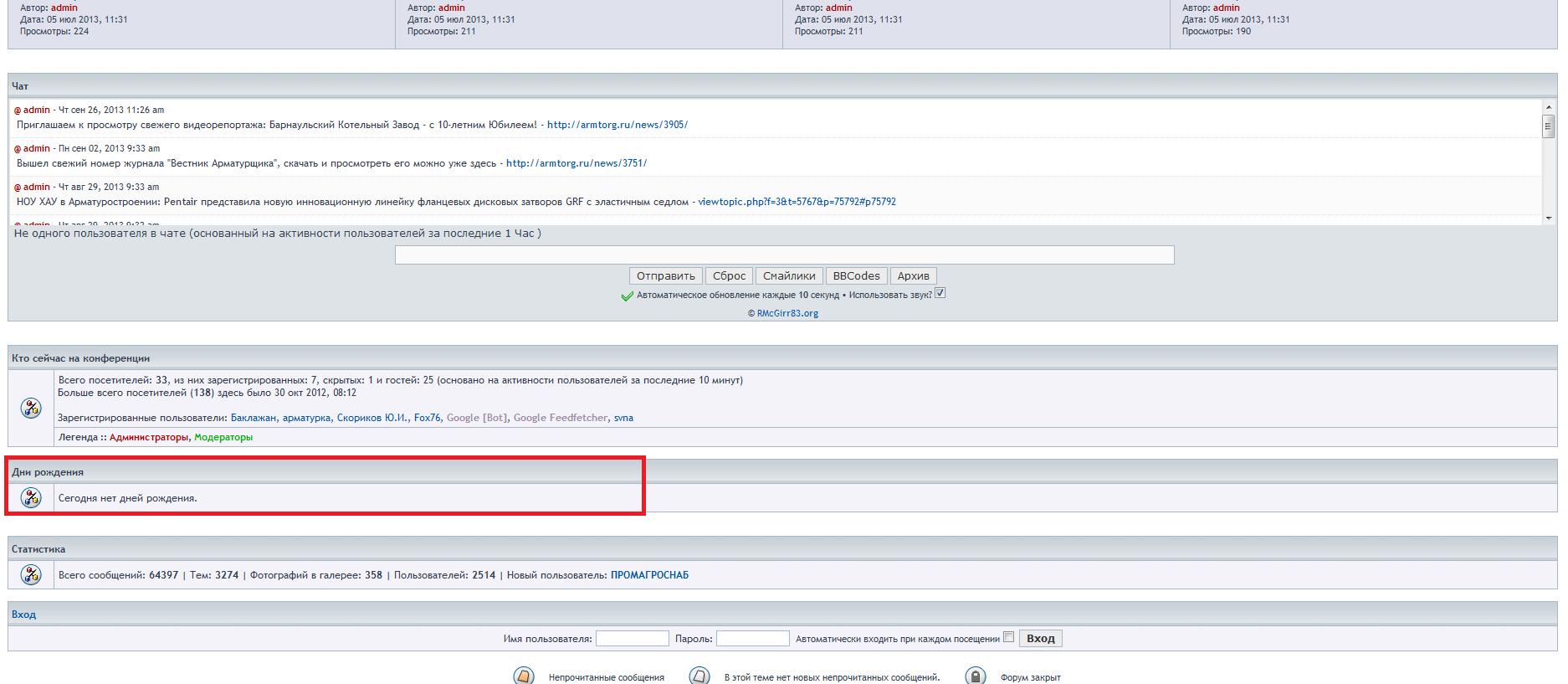Click the unread messages legend icon

coord(524,676)
